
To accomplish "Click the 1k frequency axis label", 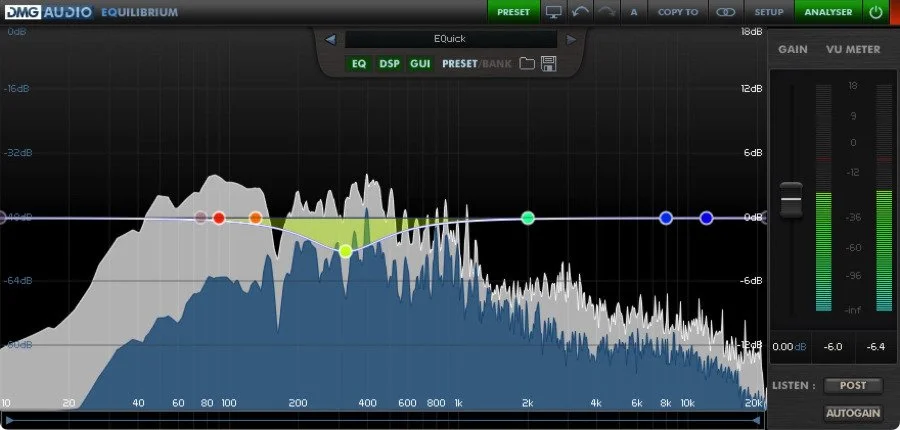I will point(458,403).
